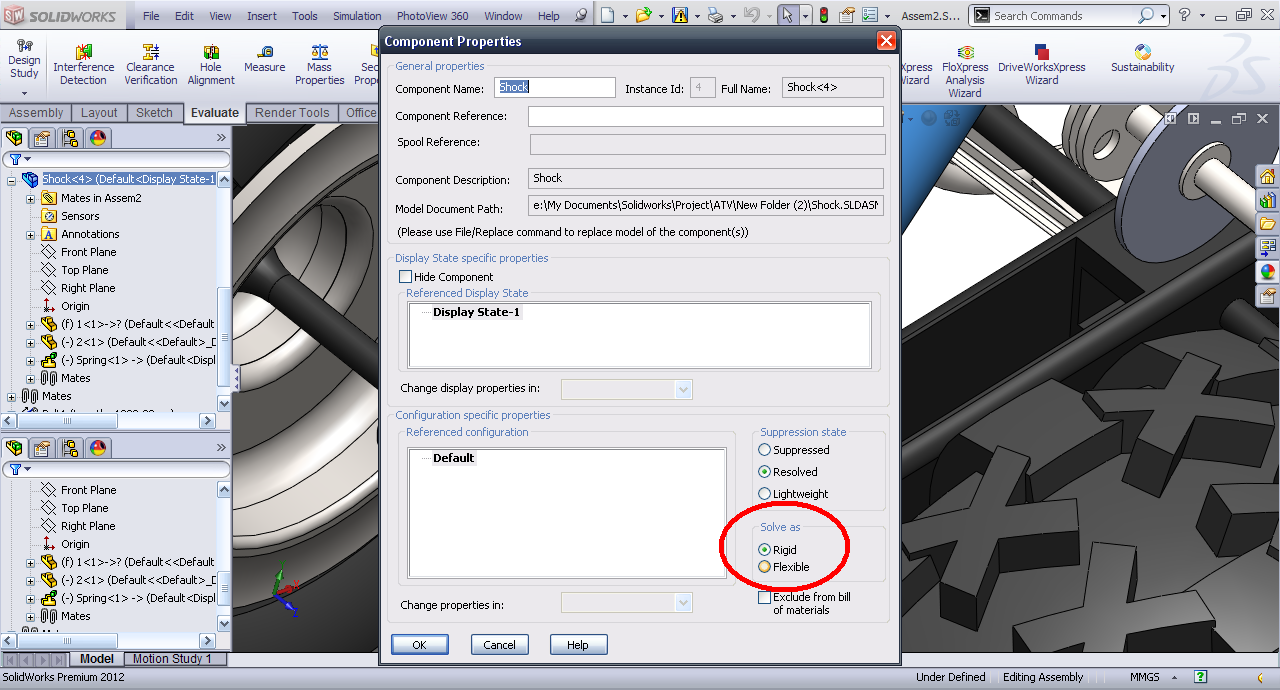This screenshot has width=1280, height=690.
Task: Launch Hole Alignment check
Action: point(211,65)
